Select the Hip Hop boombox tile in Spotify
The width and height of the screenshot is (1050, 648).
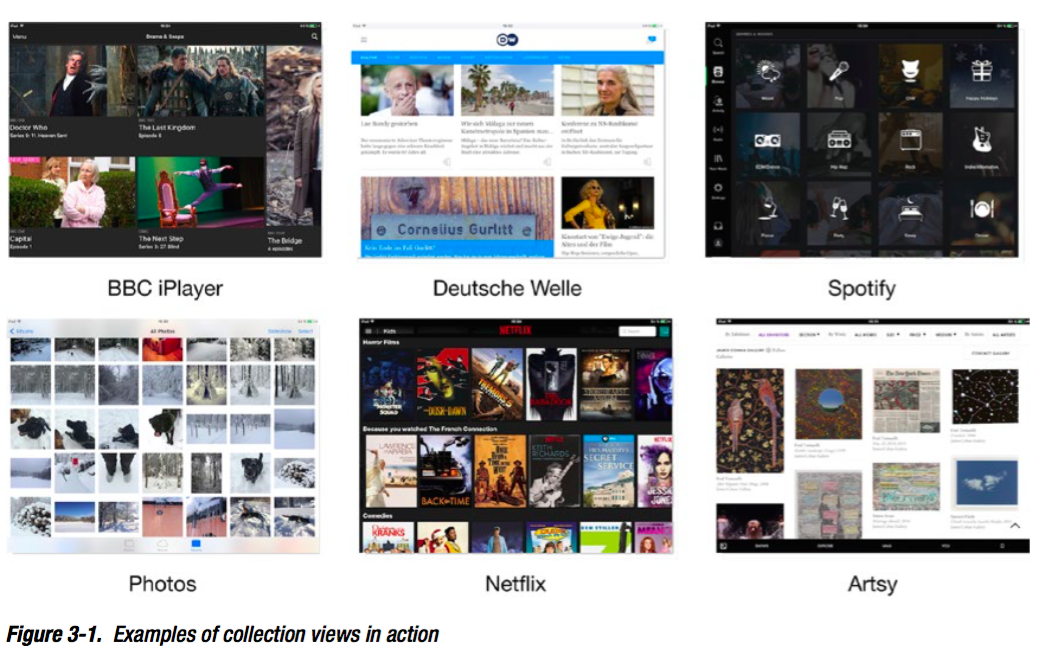(838, 145)
